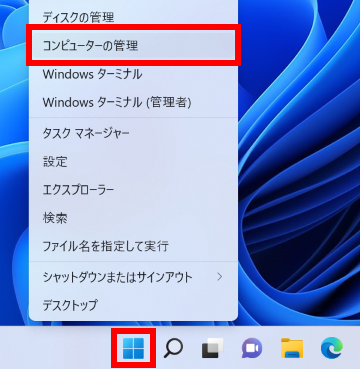This screenshot has width=360, height=369.
Task: Choose 設定 from the menu
Action: 133,162
